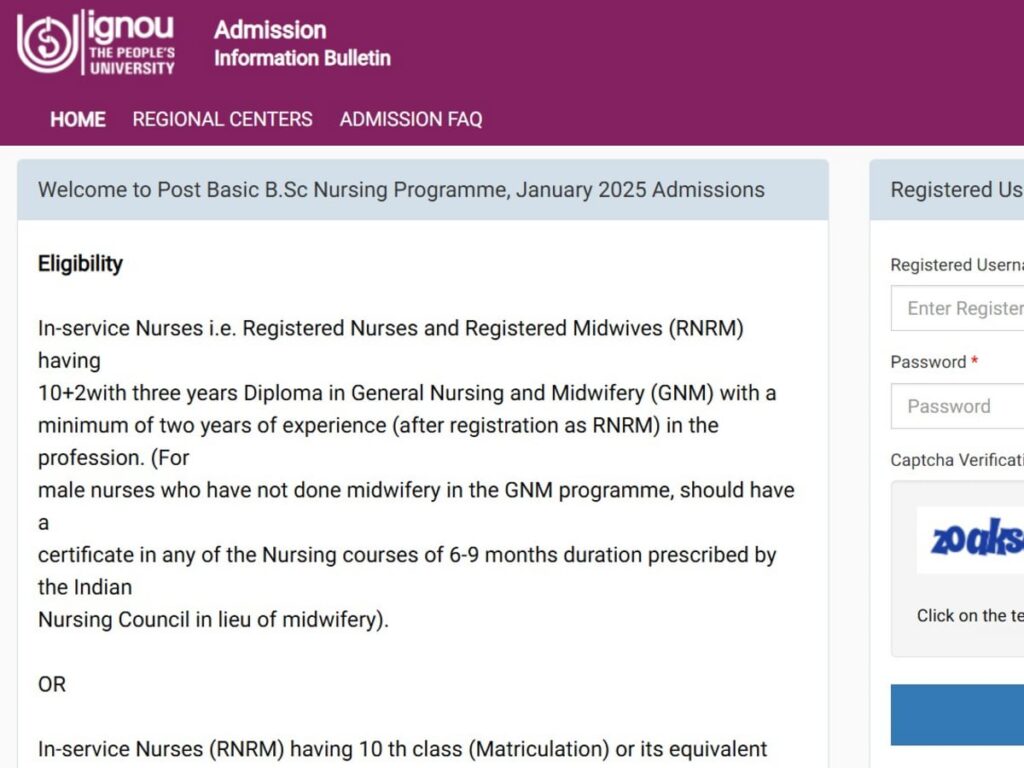Image resolution: width=1024 pixels, height=768 pixels.
Task: Click the paragraph mentioning 10 th class Matriculation
Action: (402, 749)
